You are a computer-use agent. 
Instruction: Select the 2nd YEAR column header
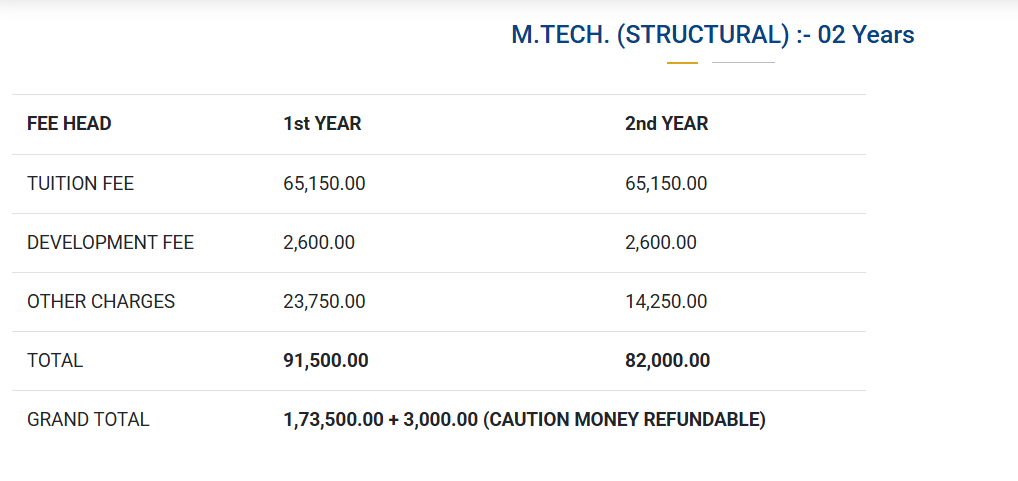pos(666,124)
